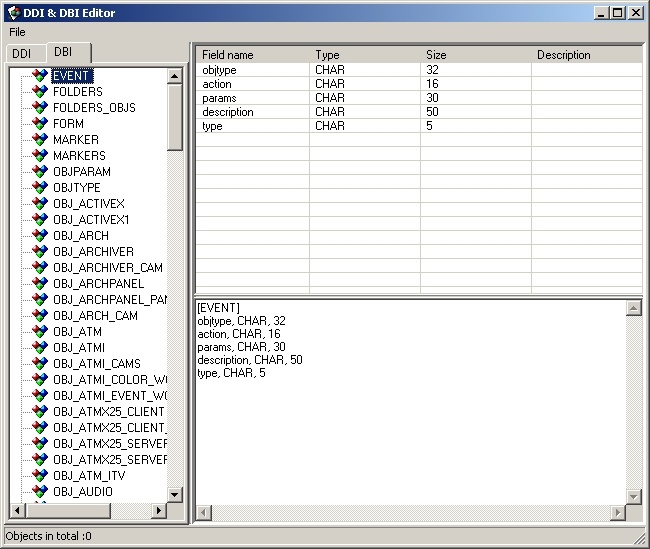
Task: Select the DBI tab
Action: (x=63, y=52)
